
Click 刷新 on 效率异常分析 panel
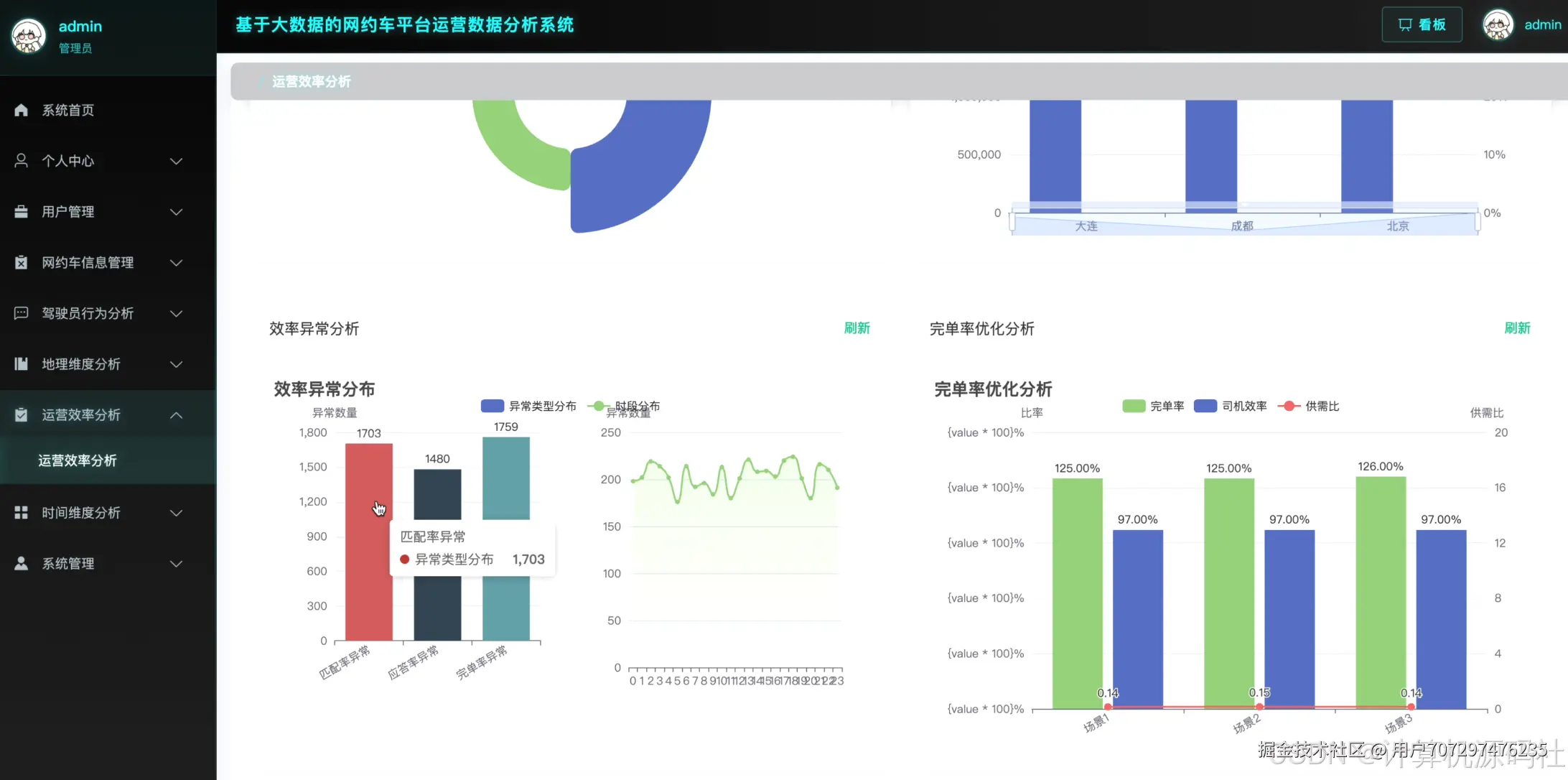(857, 328)
